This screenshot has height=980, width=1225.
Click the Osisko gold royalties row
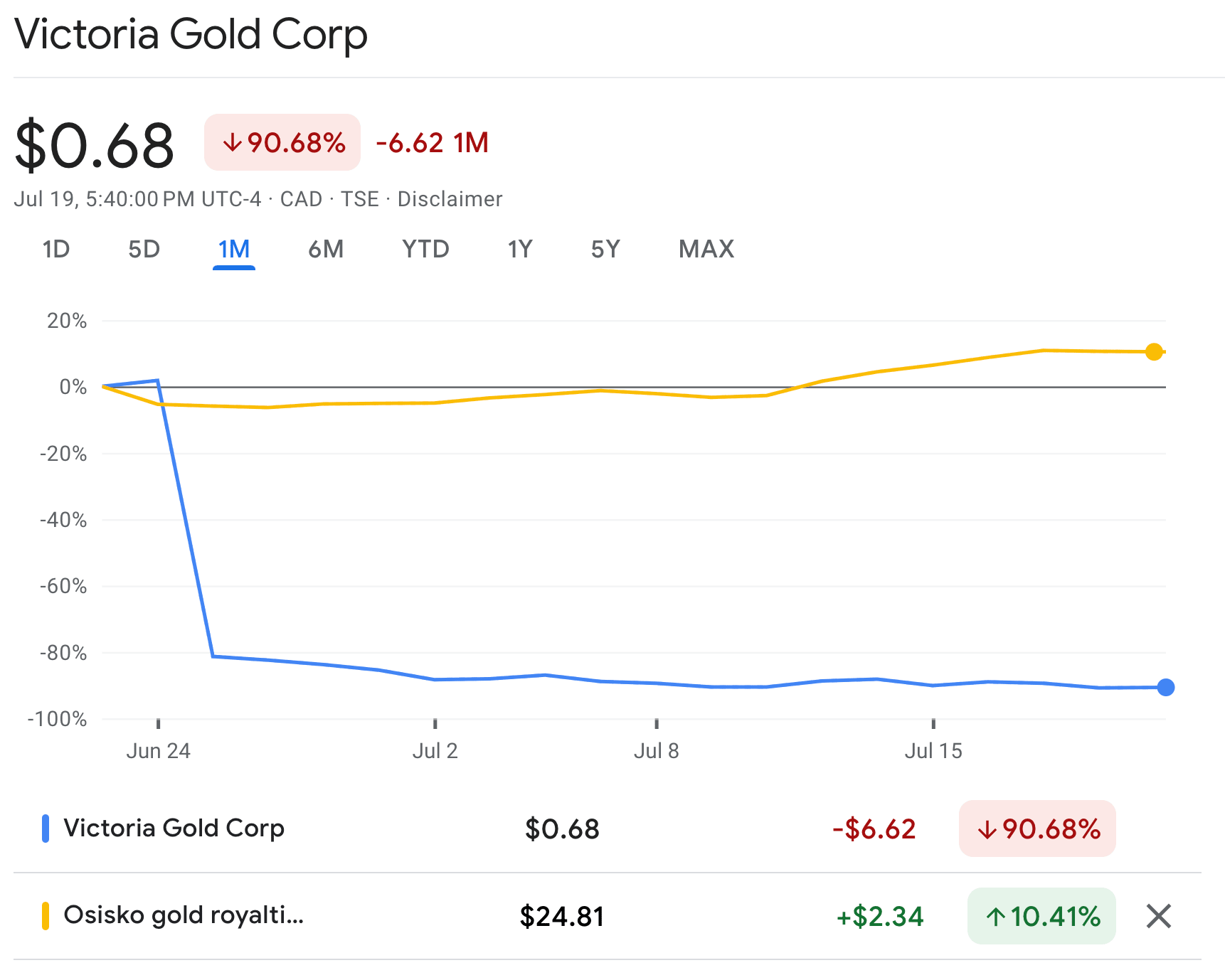(x=182, y=917)
